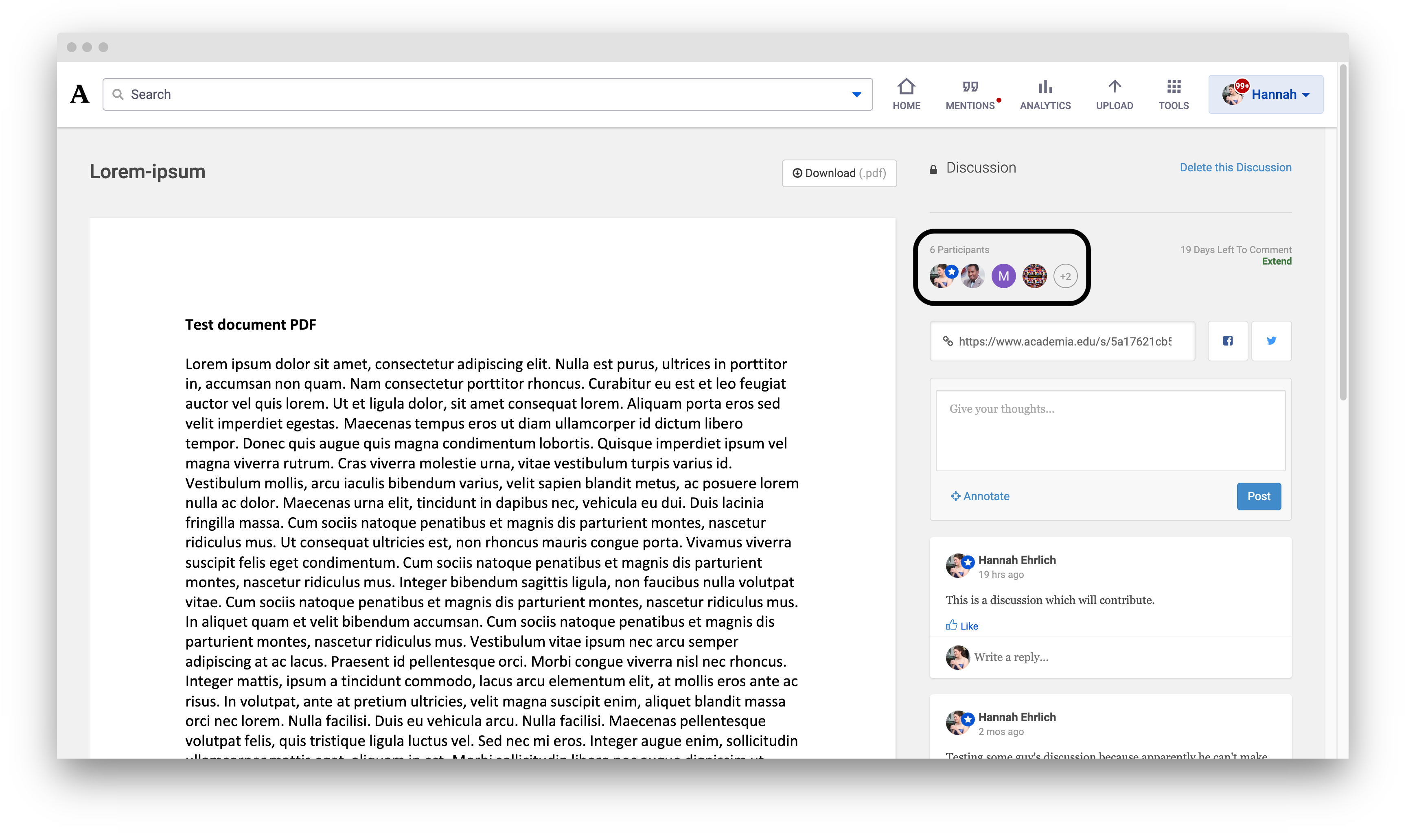The height and width of the screenshot is (840, 1406).
Task: Click the 'Lorem-ipsum' document title
Action: tap(147, 171)
